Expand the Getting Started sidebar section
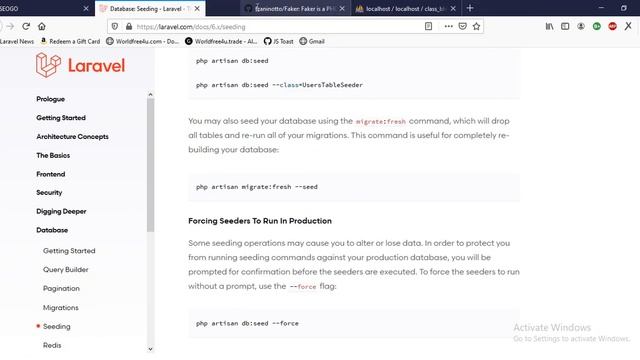 [61, 118]
